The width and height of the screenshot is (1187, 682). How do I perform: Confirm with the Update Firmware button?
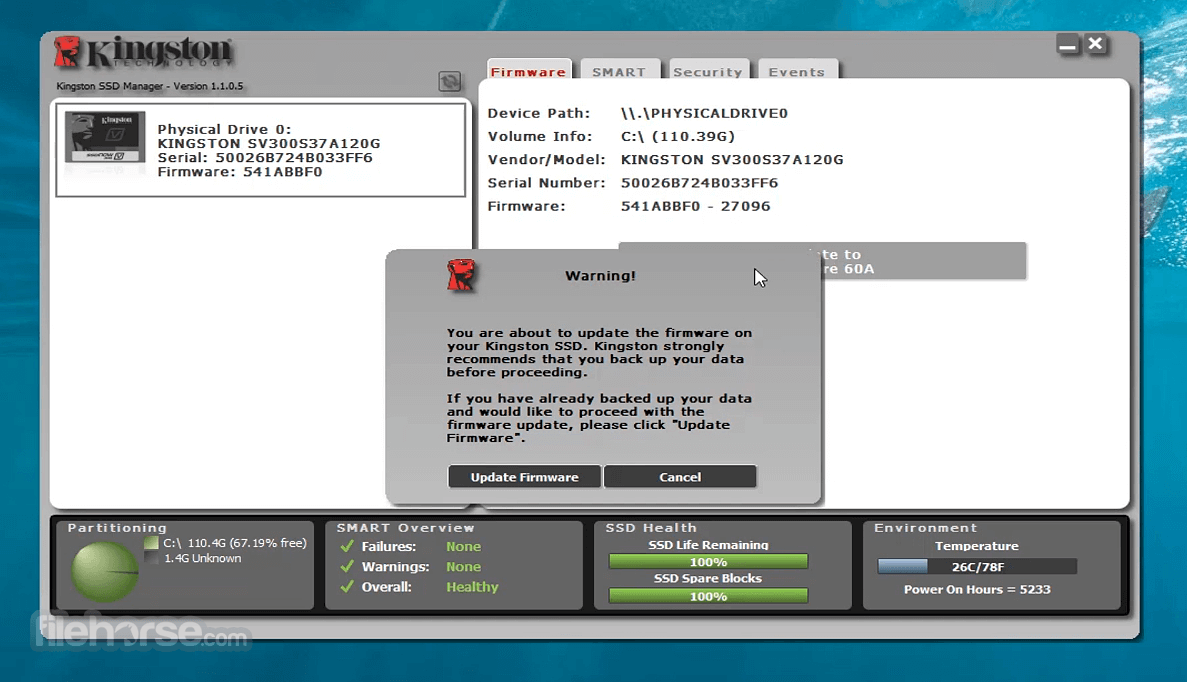[x=525, y=477]
